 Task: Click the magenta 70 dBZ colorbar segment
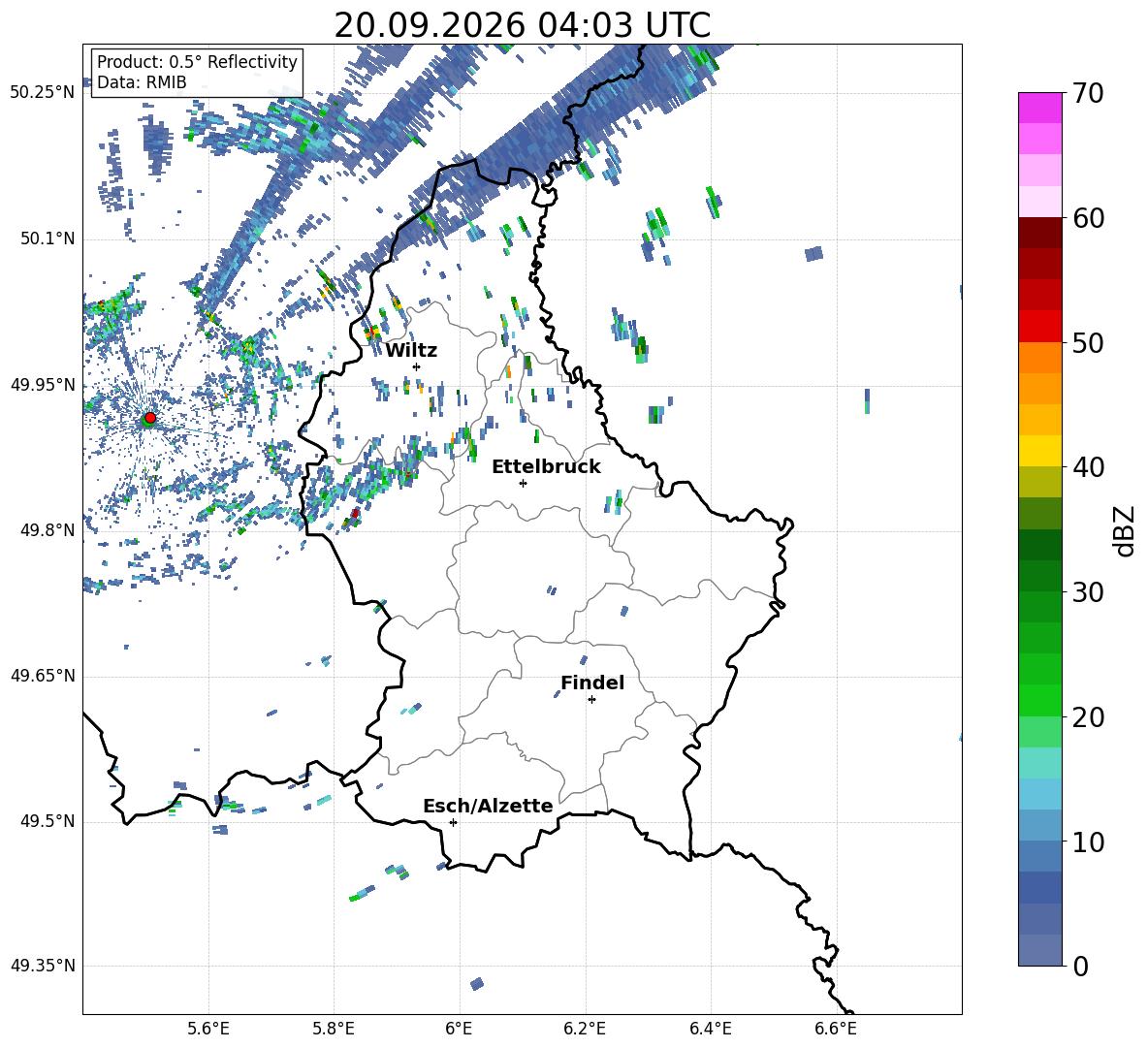point(1039,108)
